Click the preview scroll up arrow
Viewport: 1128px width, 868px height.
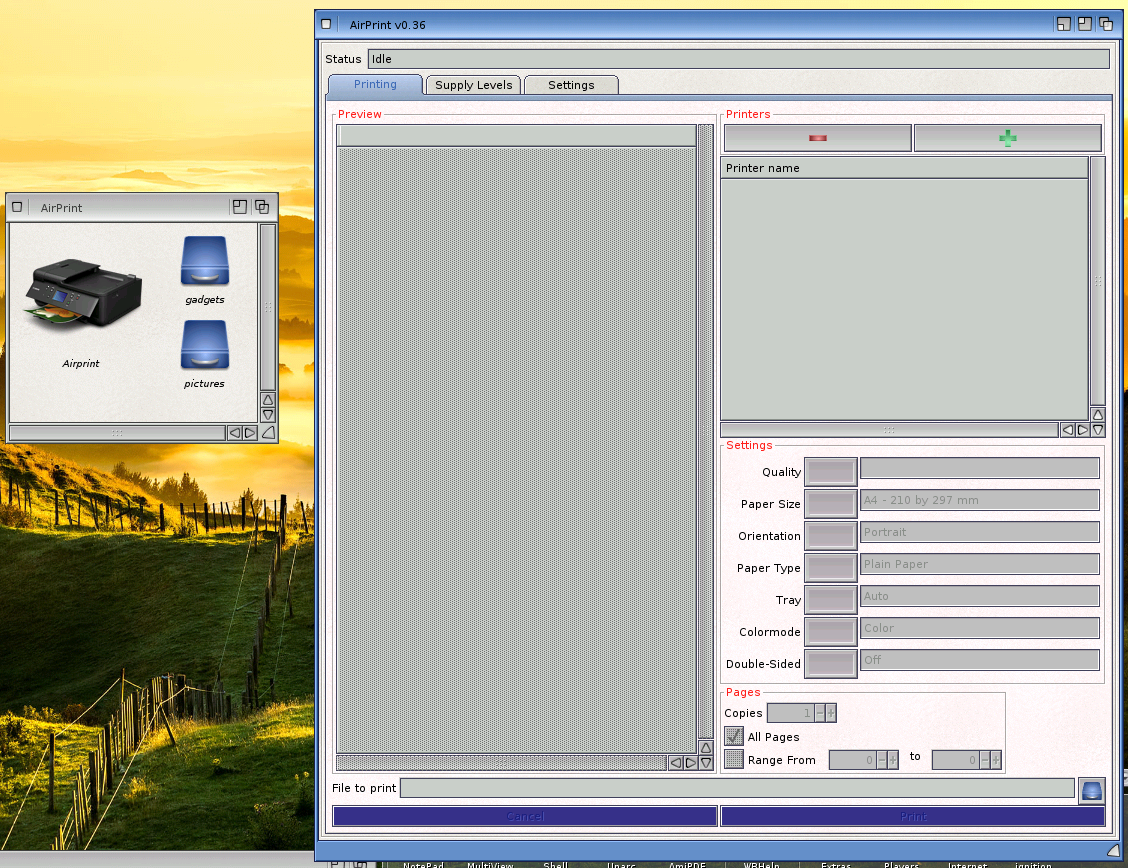coord(706,747)
